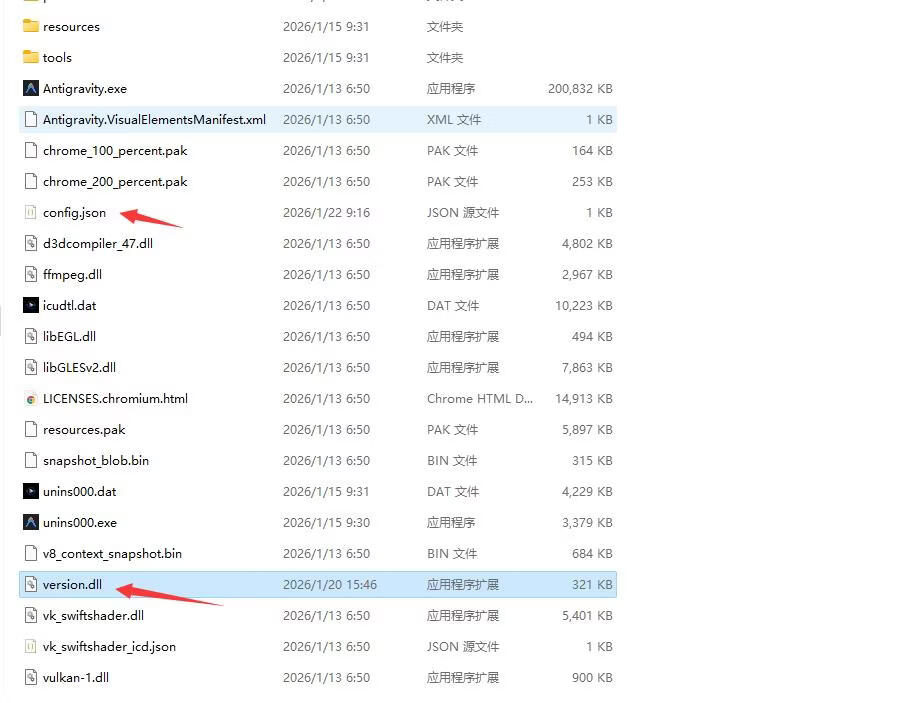Click the unins000.dat file icon
This screenshot has width=911, height=703.
coord(31,492)
